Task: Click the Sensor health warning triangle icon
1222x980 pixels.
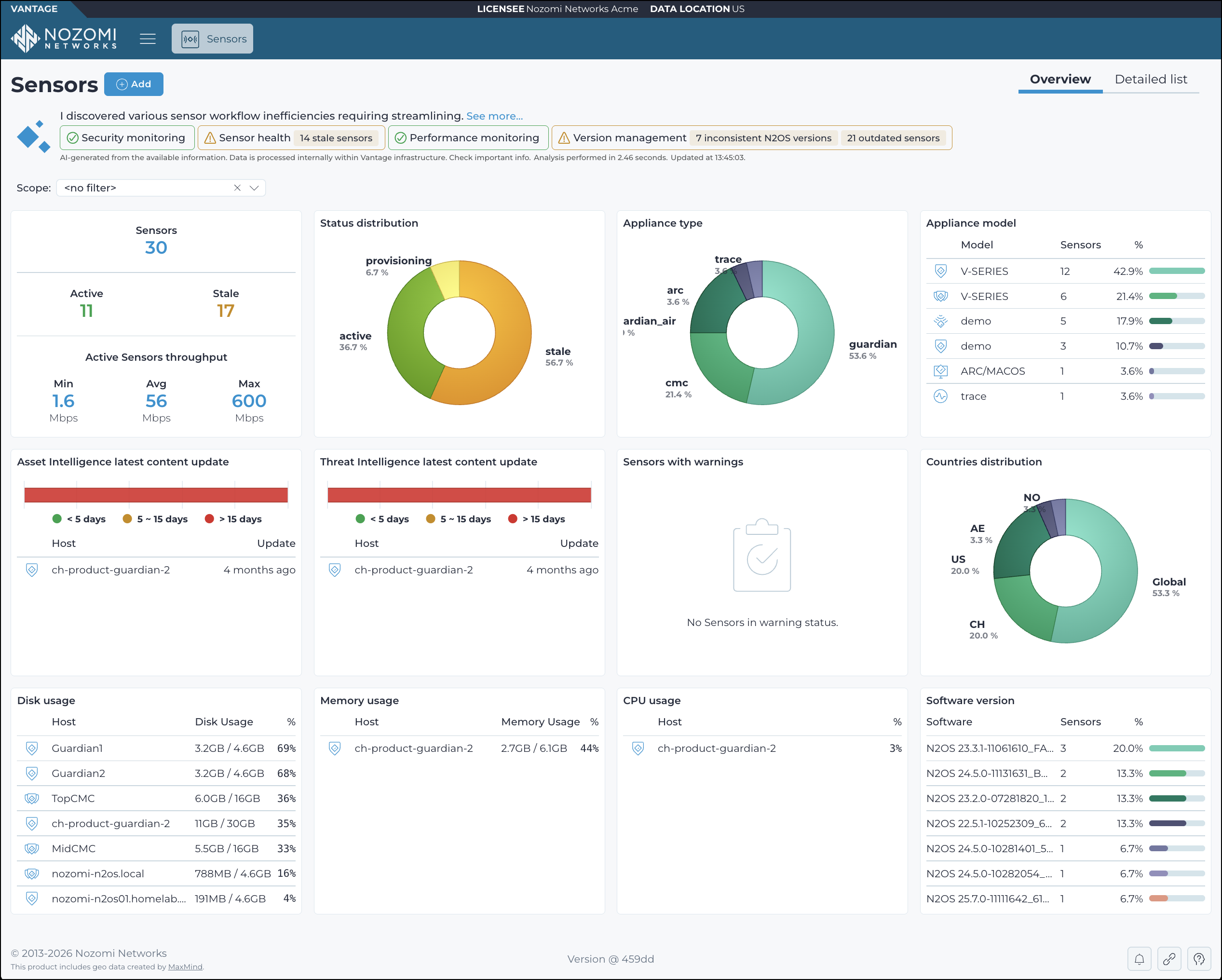Action: (210, 138)
